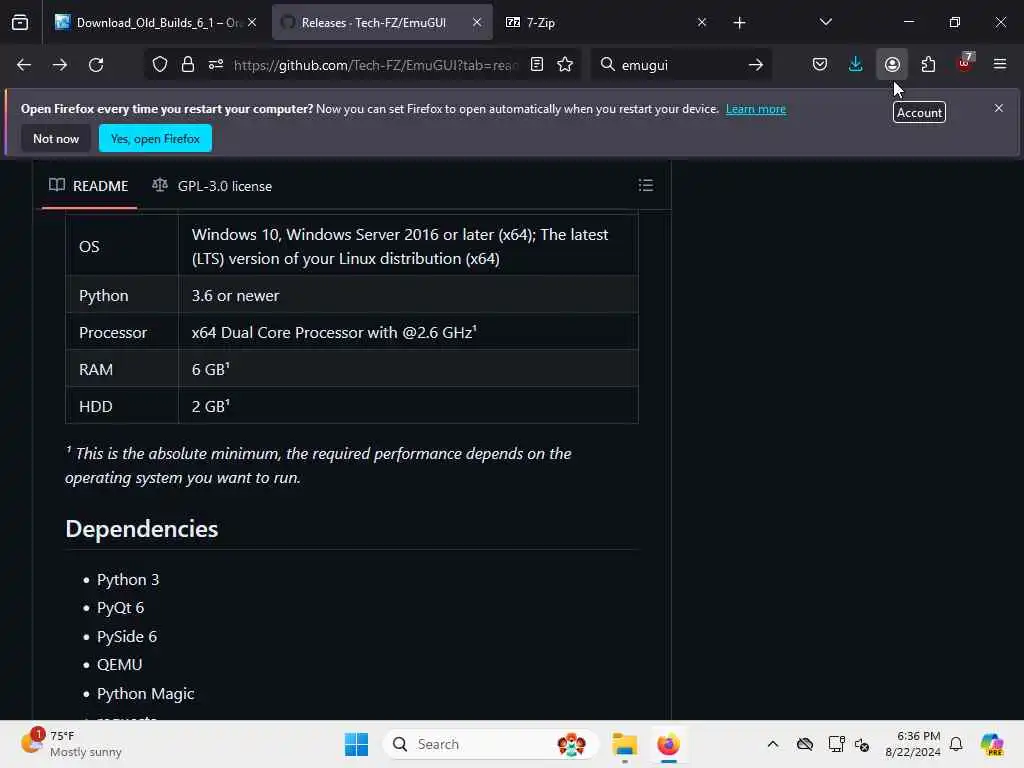Dismiss the Firefox startup notification bar

[x=999, y=108]
